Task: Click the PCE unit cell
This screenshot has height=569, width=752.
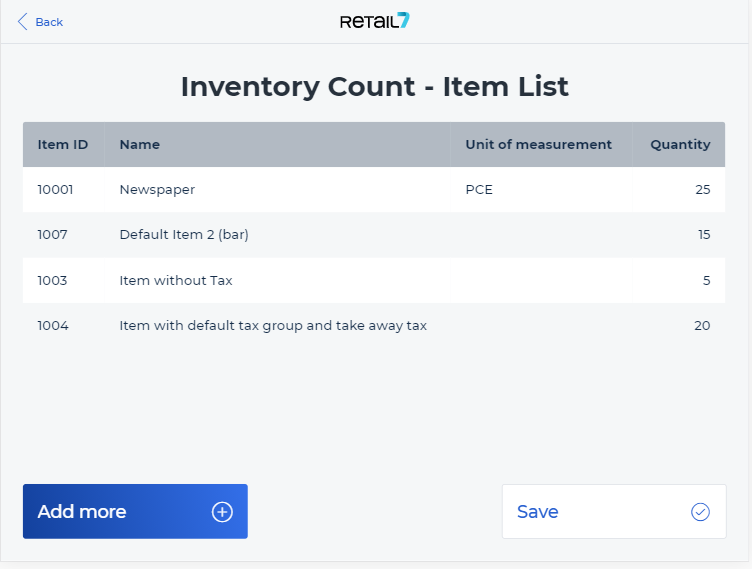Action: 479,190
